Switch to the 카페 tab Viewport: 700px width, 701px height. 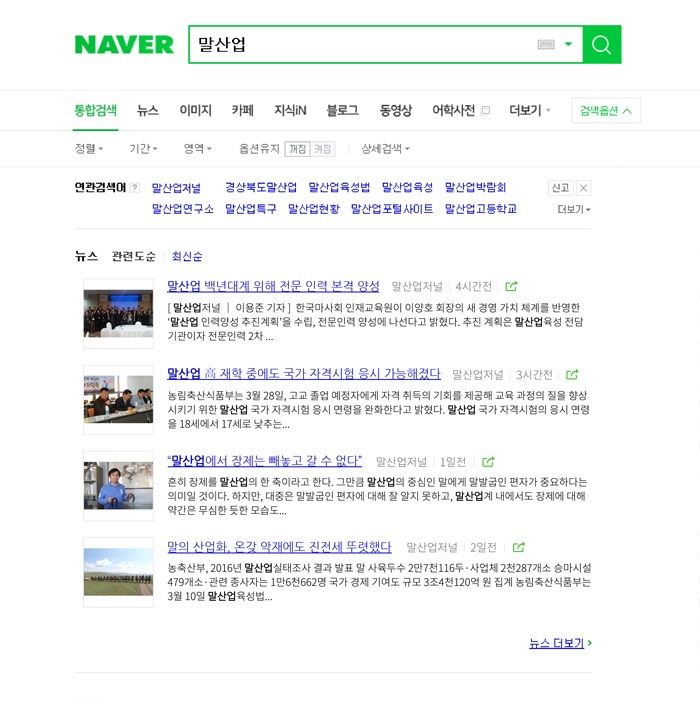click(x=243, y=110)
